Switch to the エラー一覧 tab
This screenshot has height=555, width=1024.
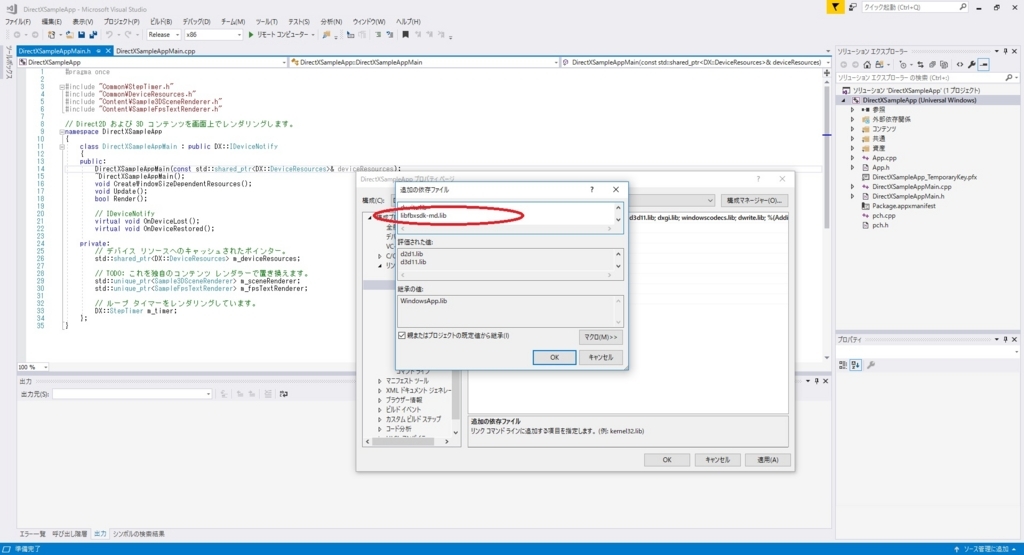click(32, 534)
